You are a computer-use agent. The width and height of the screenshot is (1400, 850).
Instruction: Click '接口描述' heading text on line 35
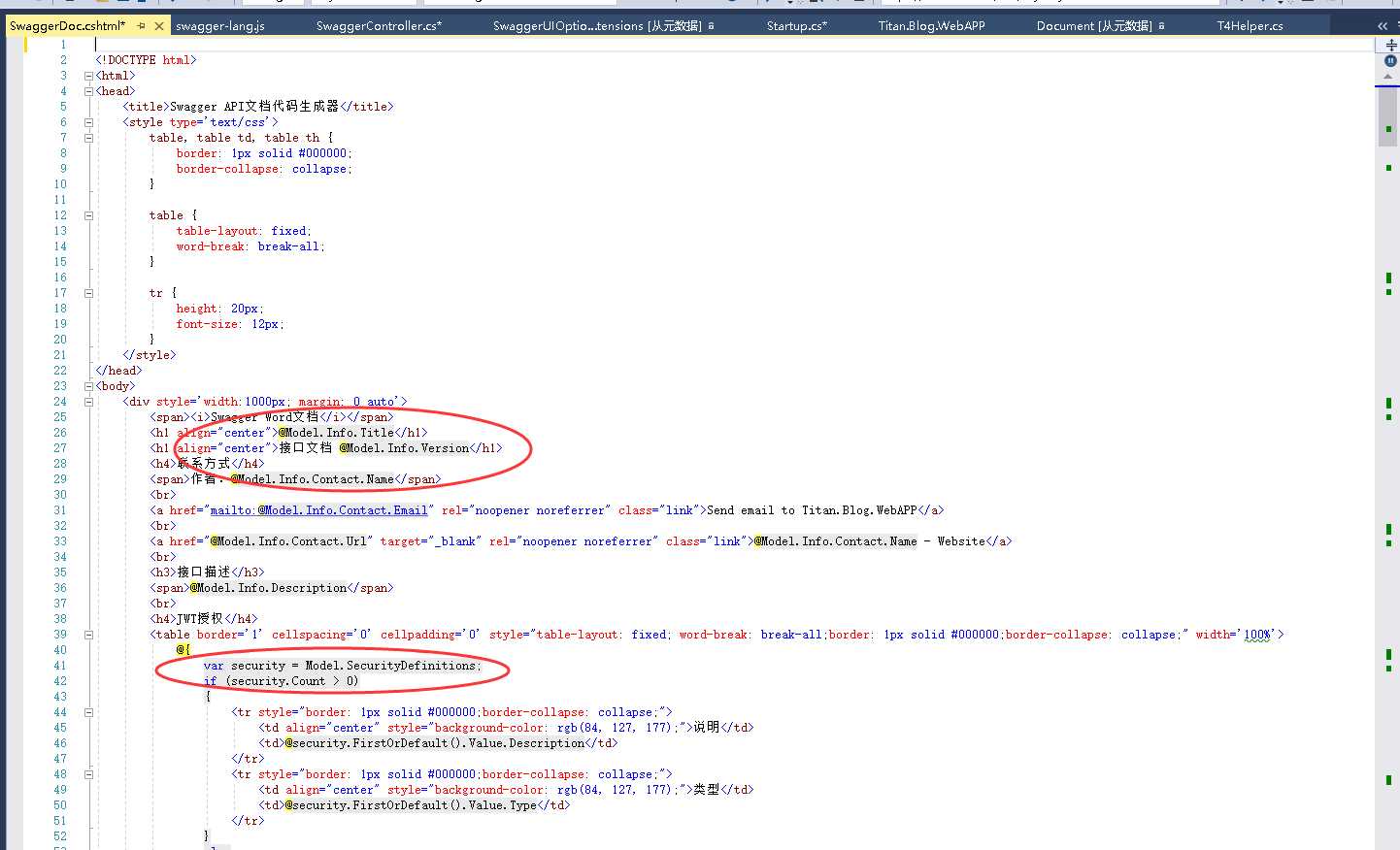point(204,572)
